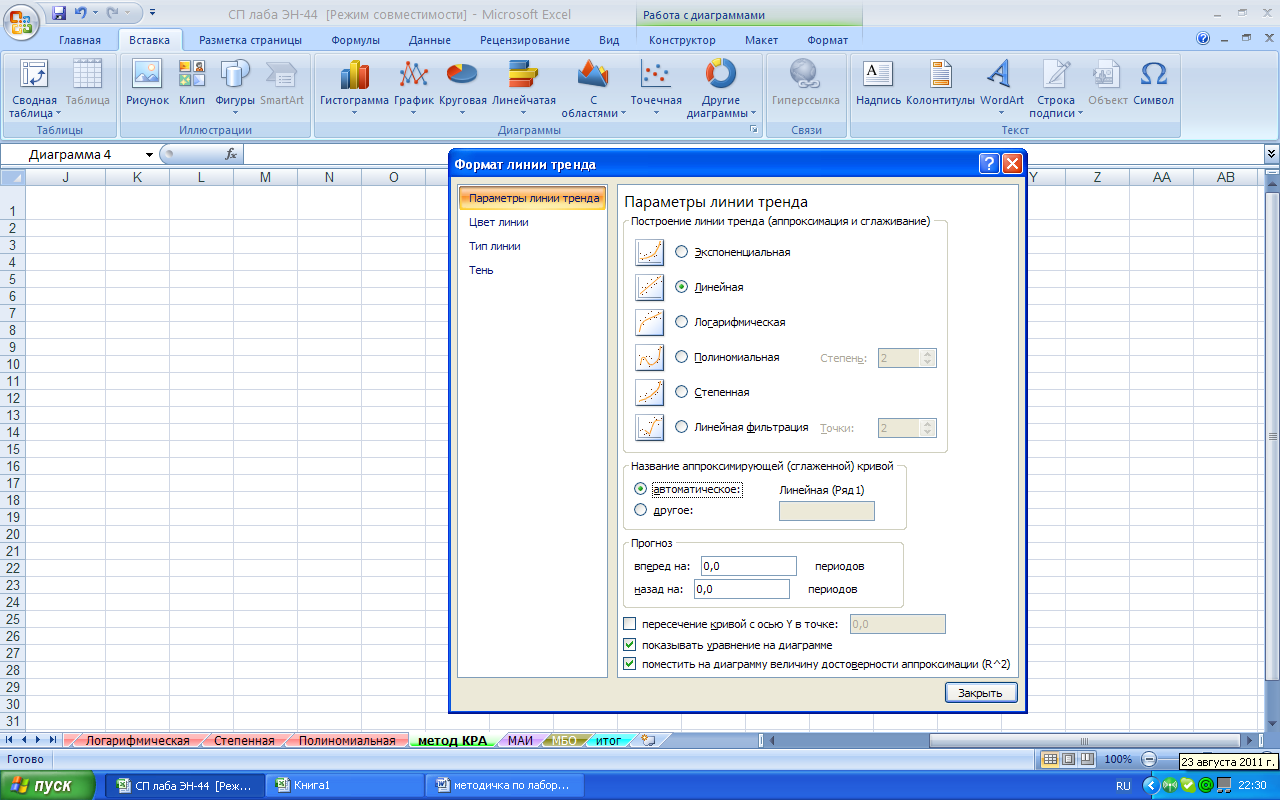Open Другие диаграммы chart types
Screen dimensions: 1280x800
pos(720,88)
